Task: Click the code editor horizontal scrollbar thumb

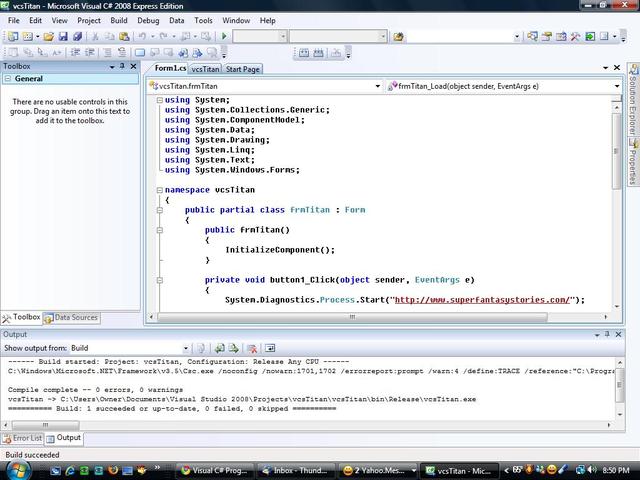Action: point(352,317)
